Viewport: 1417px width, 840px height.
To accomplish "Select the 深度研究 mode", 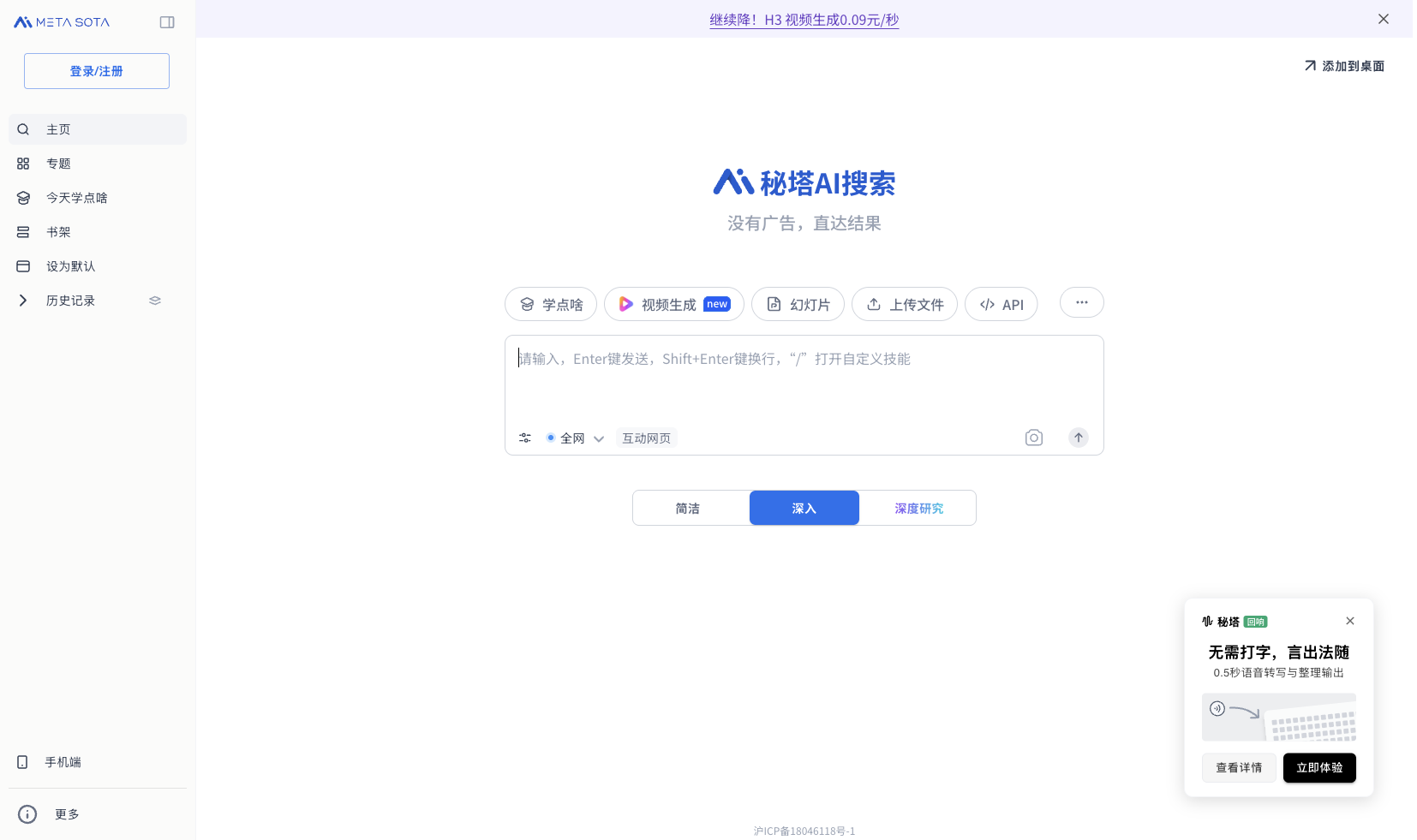I will [x=918, y=508].
